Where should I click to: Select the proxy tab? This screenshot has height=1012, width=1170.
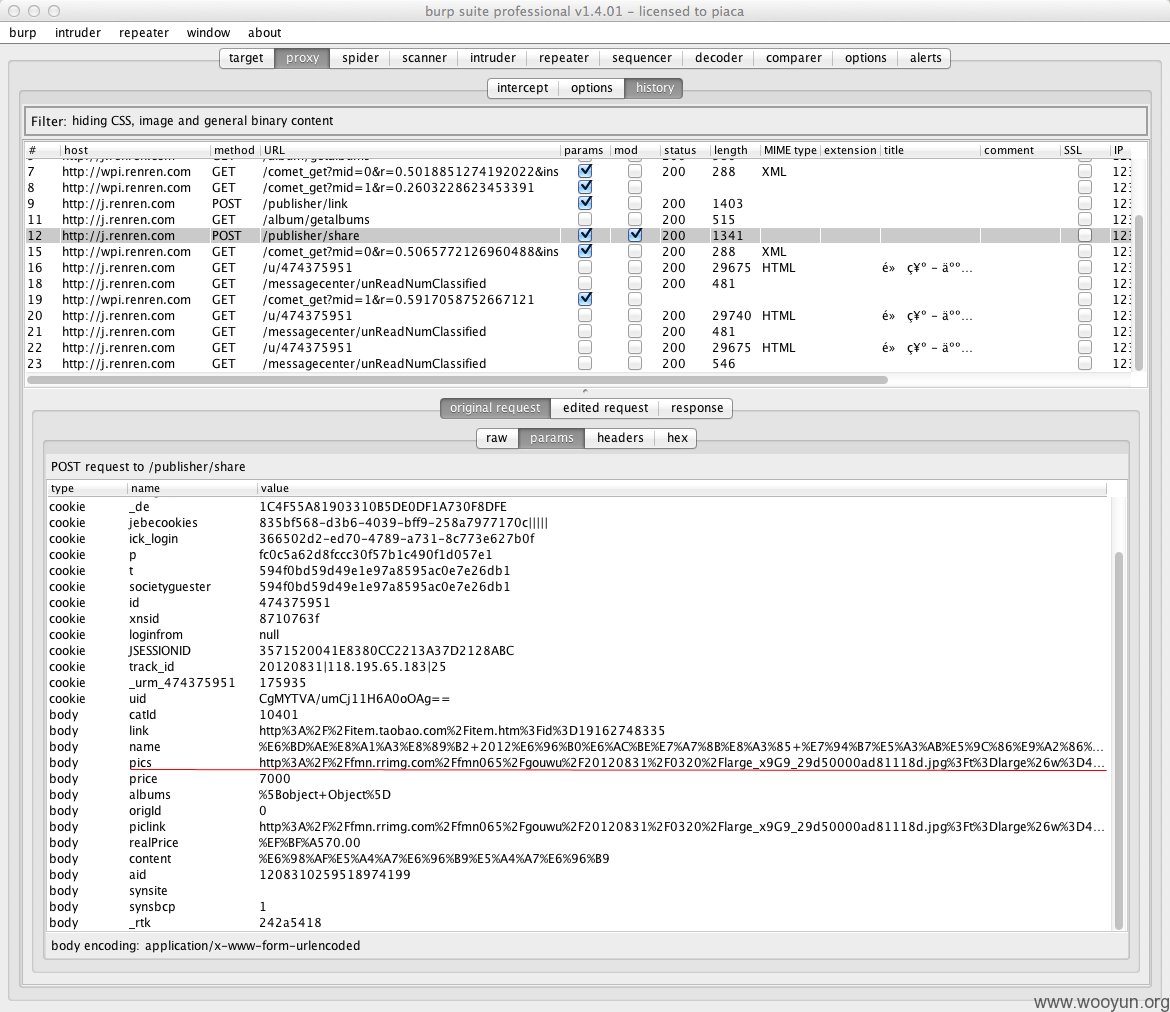[x=302, y=58]
